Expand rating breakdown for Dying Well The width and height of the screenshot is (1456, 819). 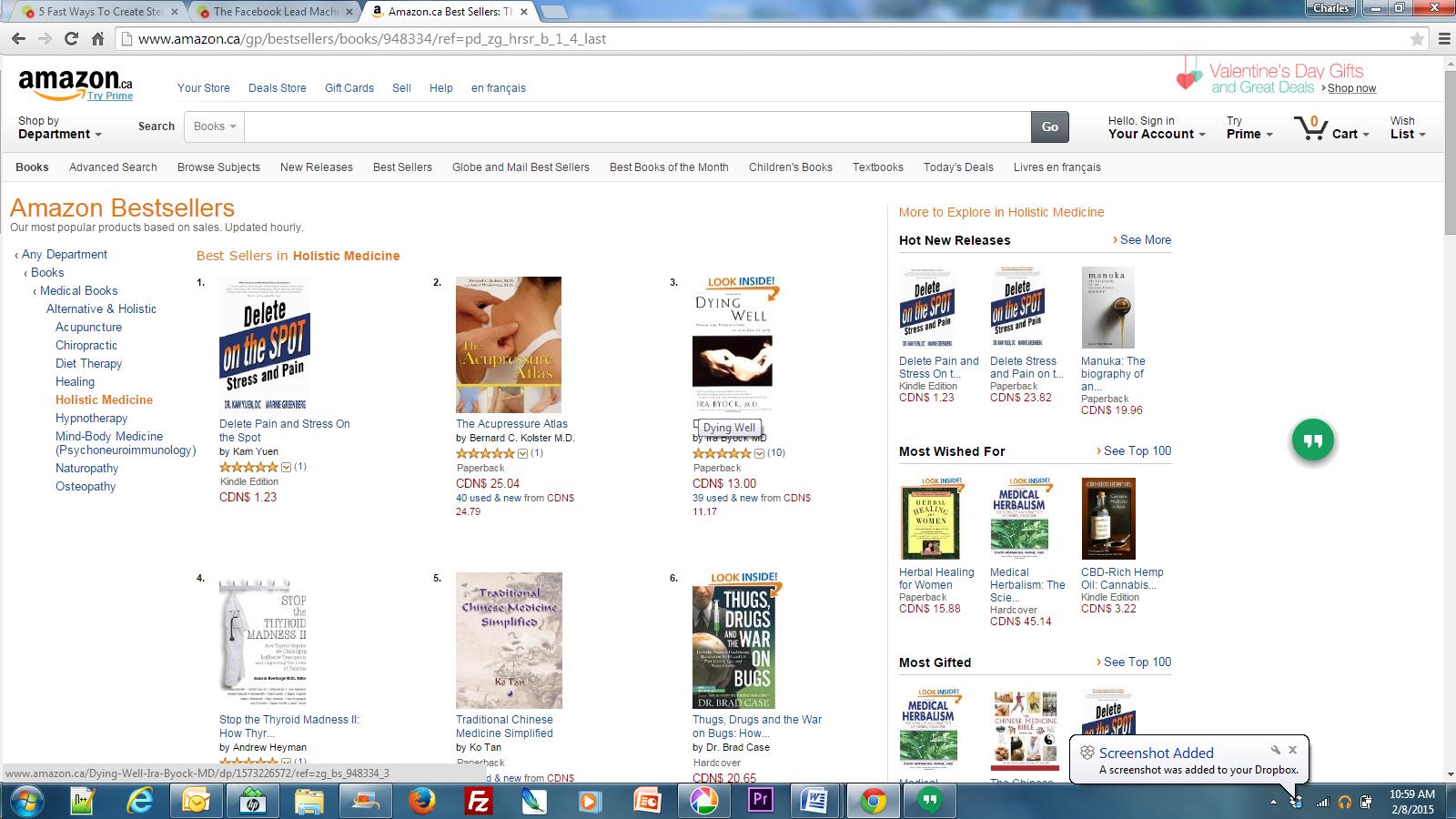pyautogui.click(x=759, y=453)
